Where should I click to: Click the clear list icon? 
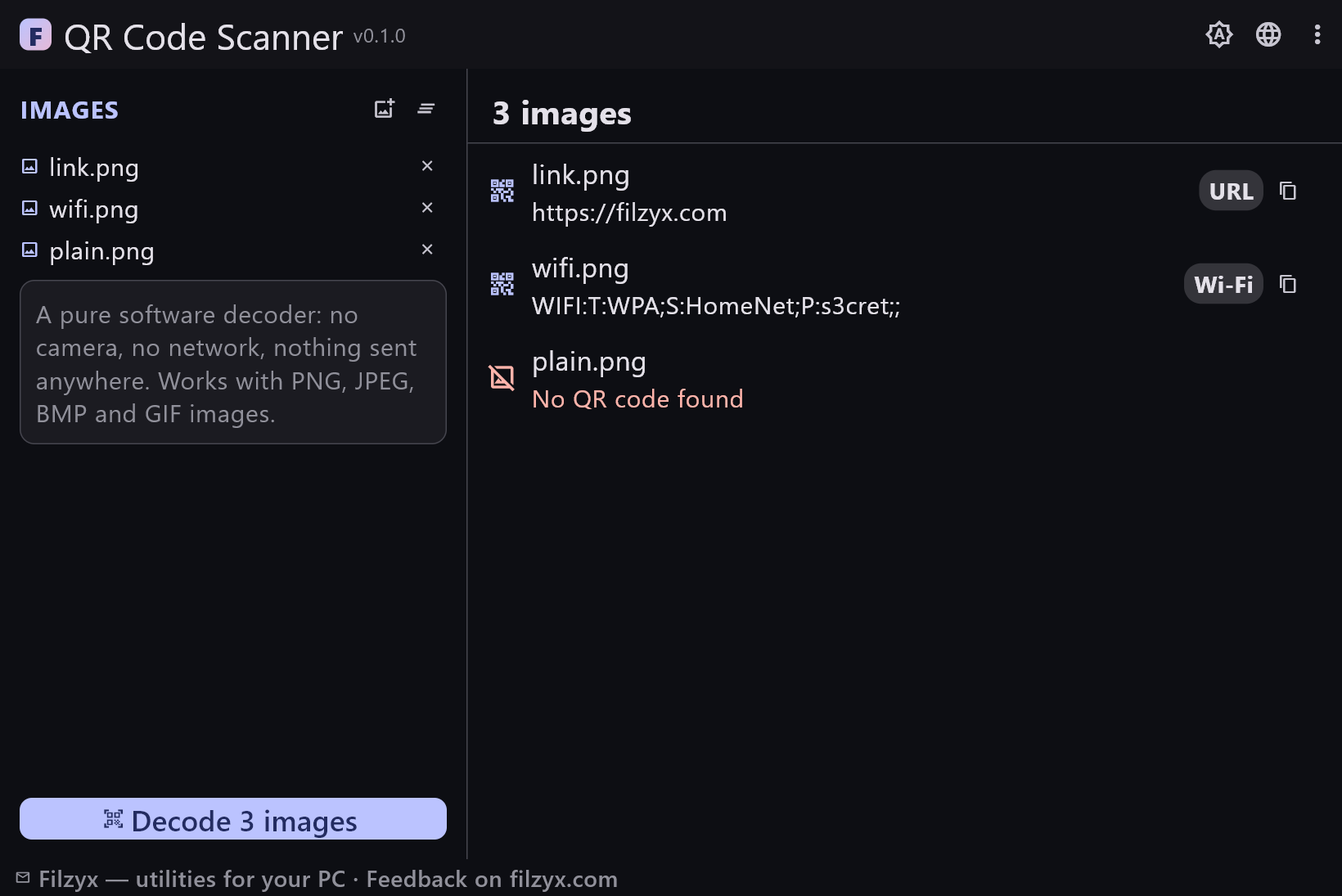pos(426,109)
